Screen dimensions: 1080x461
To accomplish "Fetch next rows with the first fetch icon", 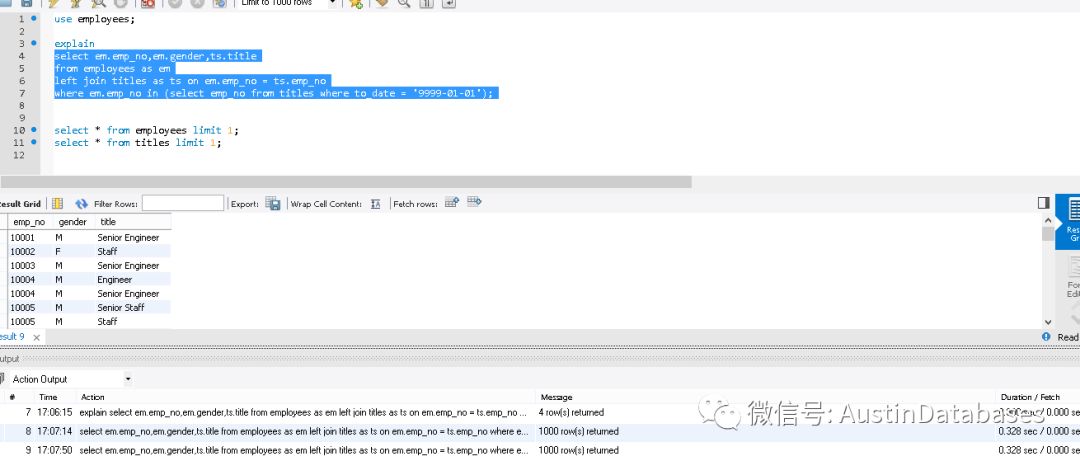I will click(452, 202).
